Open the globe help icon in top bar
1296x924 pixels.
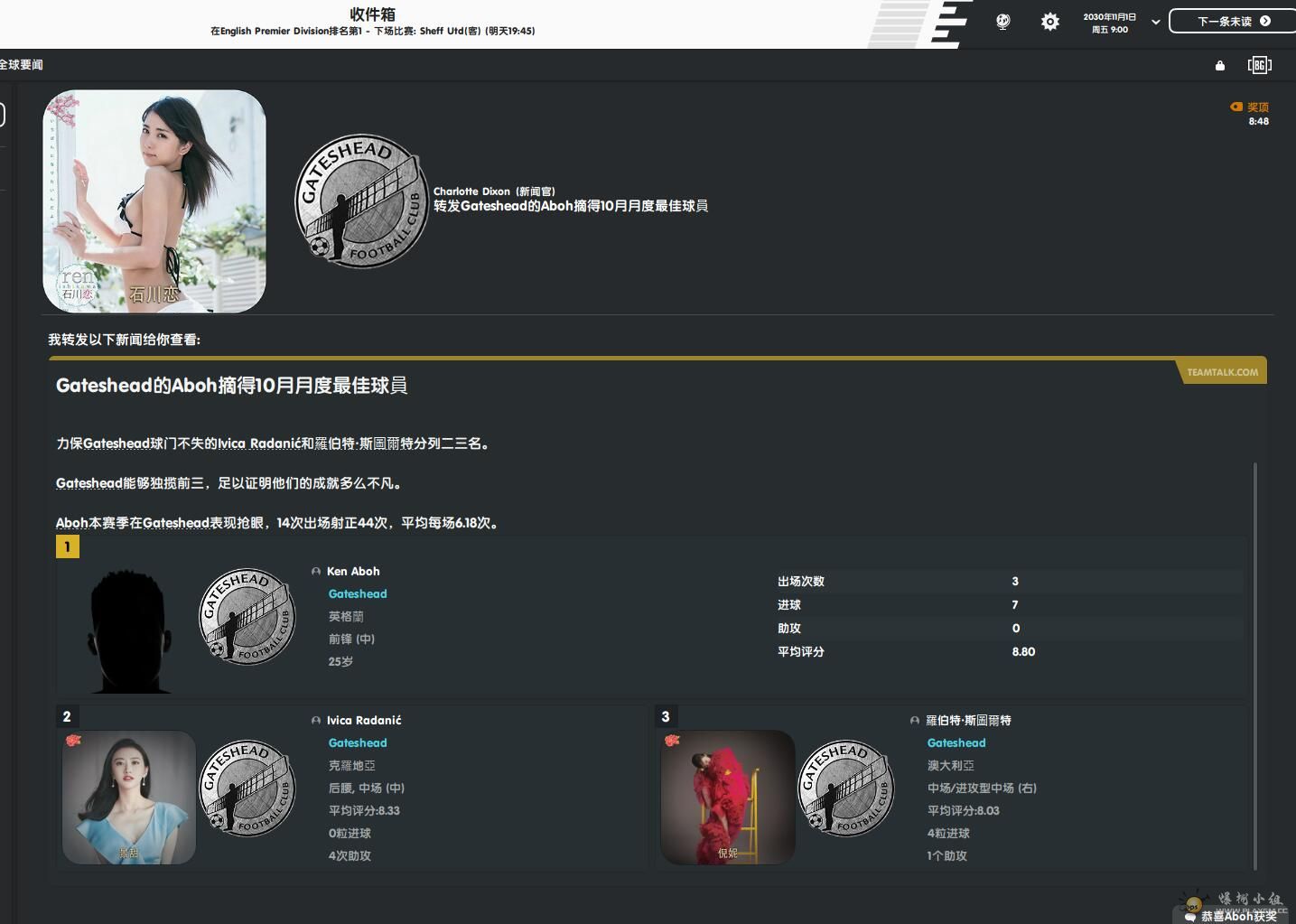pyautogui.click(x=1002, y=22)
